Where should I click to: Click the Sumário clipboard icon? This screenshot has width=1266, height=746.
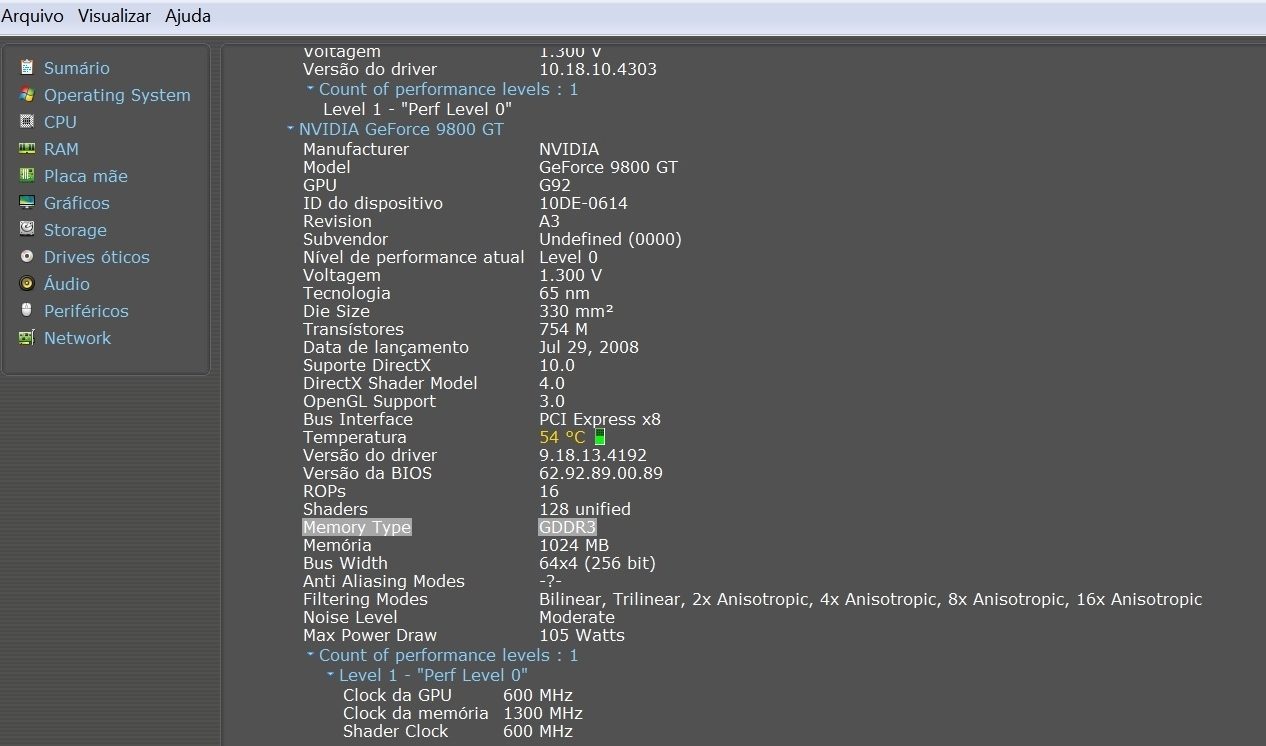(27, 68)
